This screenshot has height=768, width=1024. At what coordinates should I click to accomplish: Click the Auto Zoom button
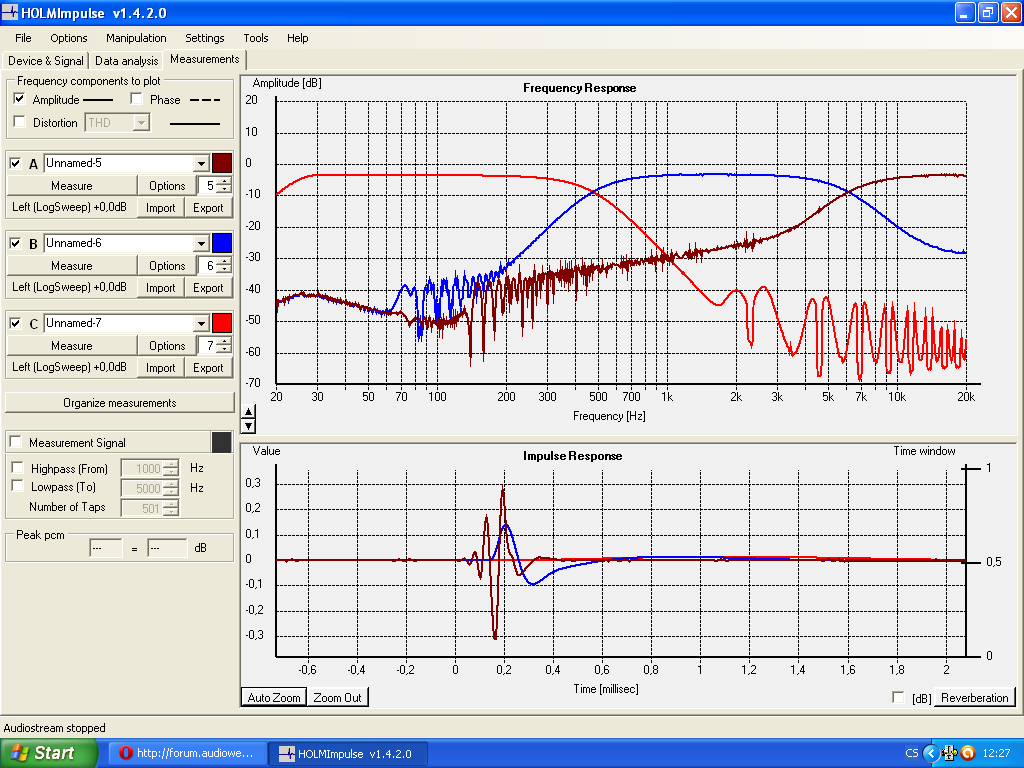(274, 697)
